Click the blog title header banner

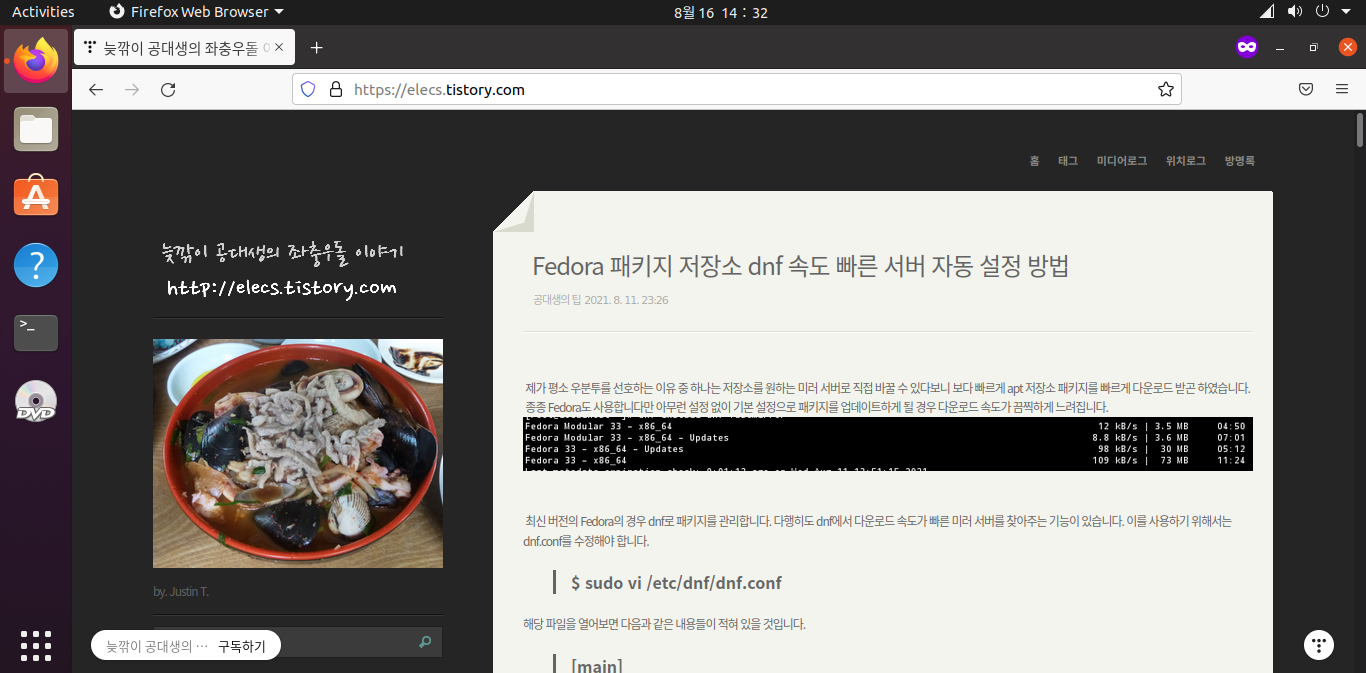pos(283,270)
